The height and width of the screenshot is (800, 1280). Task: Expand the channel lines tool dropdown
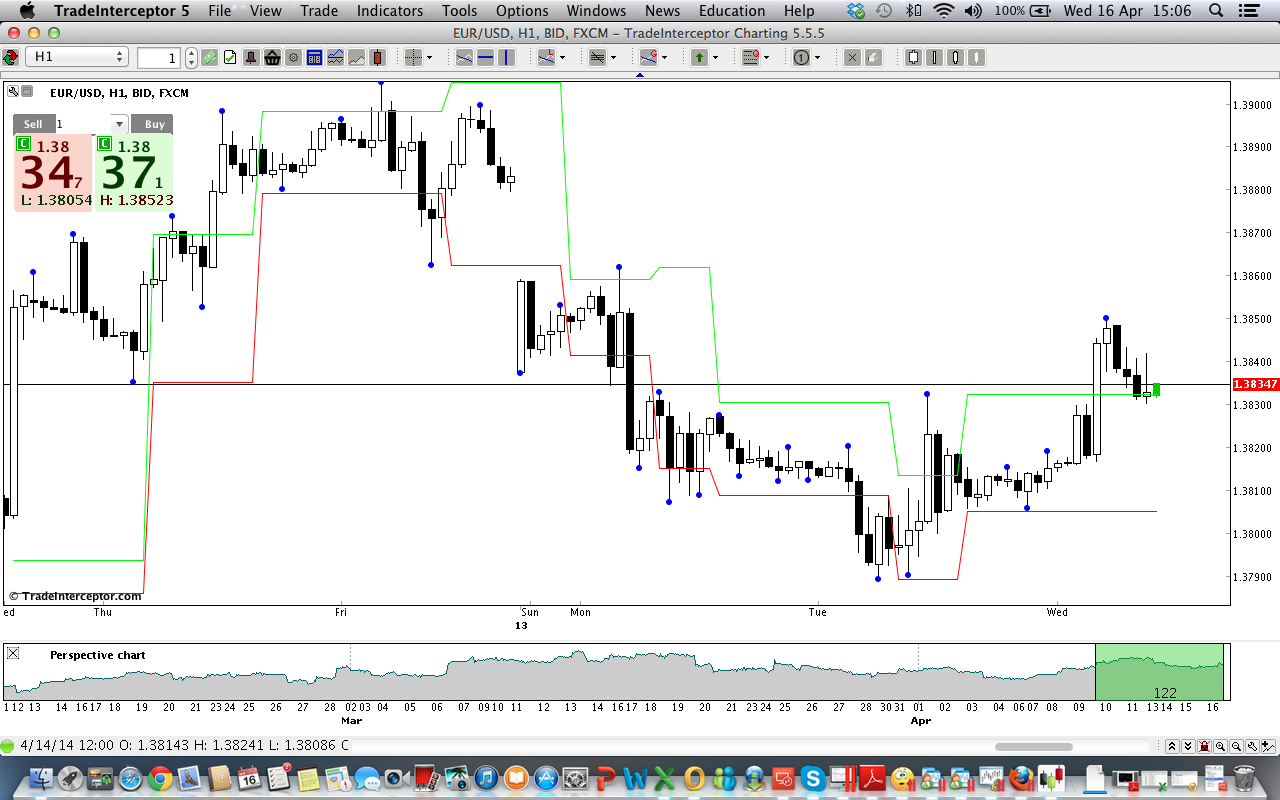tap(614, 57)
